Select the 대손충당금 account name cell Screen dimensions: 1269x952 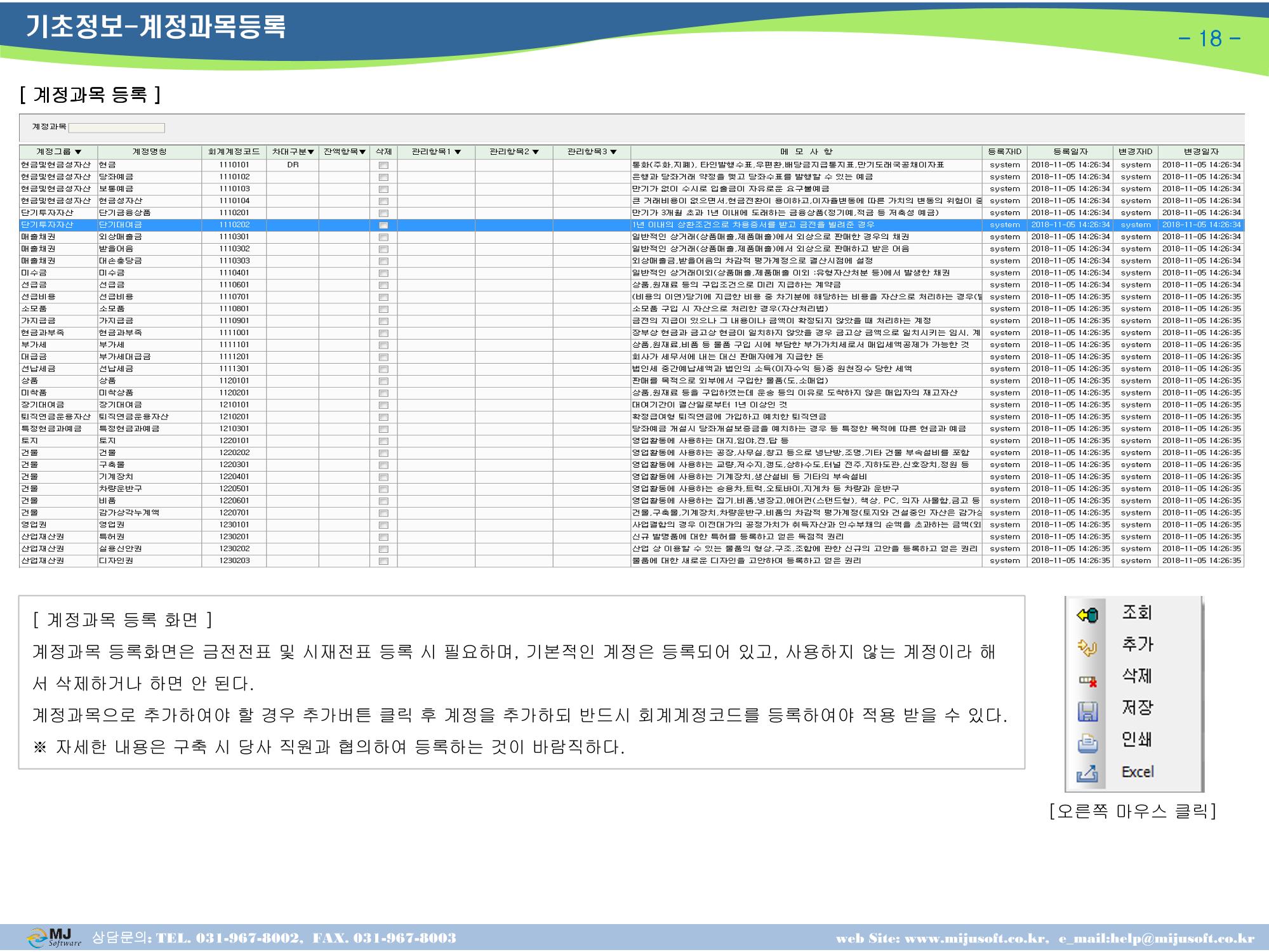click(149, 261)
